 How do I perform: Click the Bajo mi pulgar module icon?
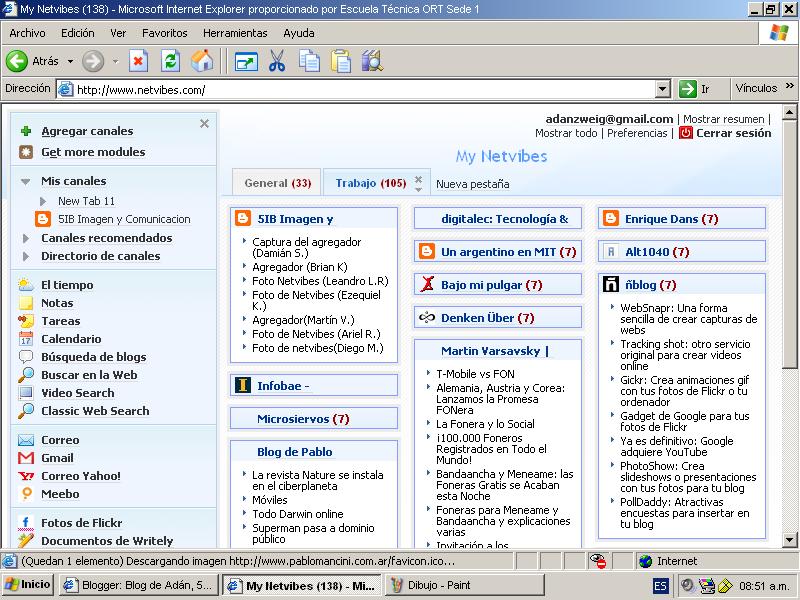pos(427,284)
